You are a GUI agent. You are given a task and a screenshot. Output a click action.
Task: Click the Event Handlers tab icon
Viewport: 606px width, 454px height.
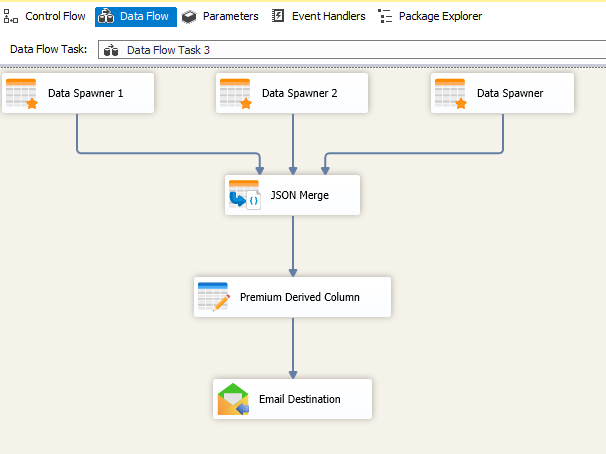pos(278,16)
